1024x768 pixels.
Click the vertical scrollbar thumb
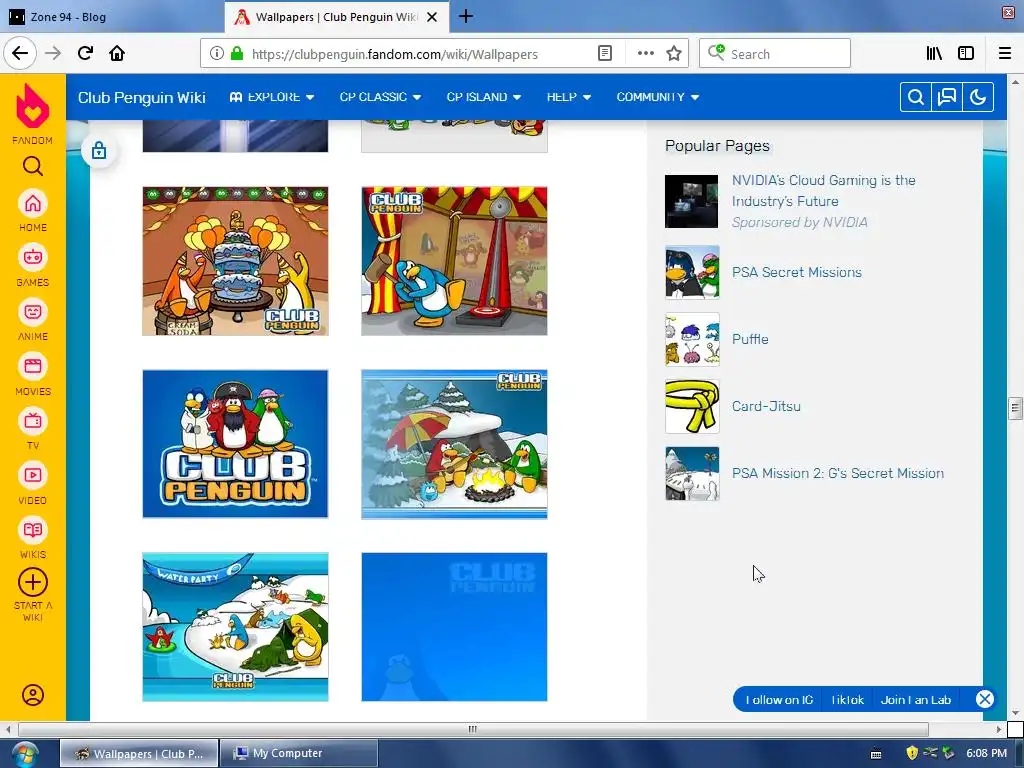pos(1015,409)
